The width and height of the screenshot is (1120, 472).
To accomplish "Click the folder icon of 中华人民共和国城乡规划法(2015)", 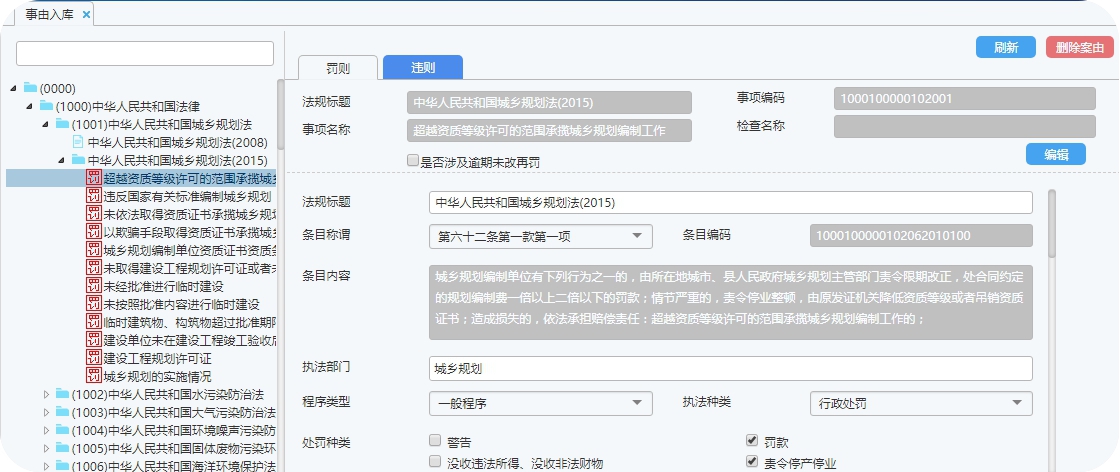I will (78, 160).
